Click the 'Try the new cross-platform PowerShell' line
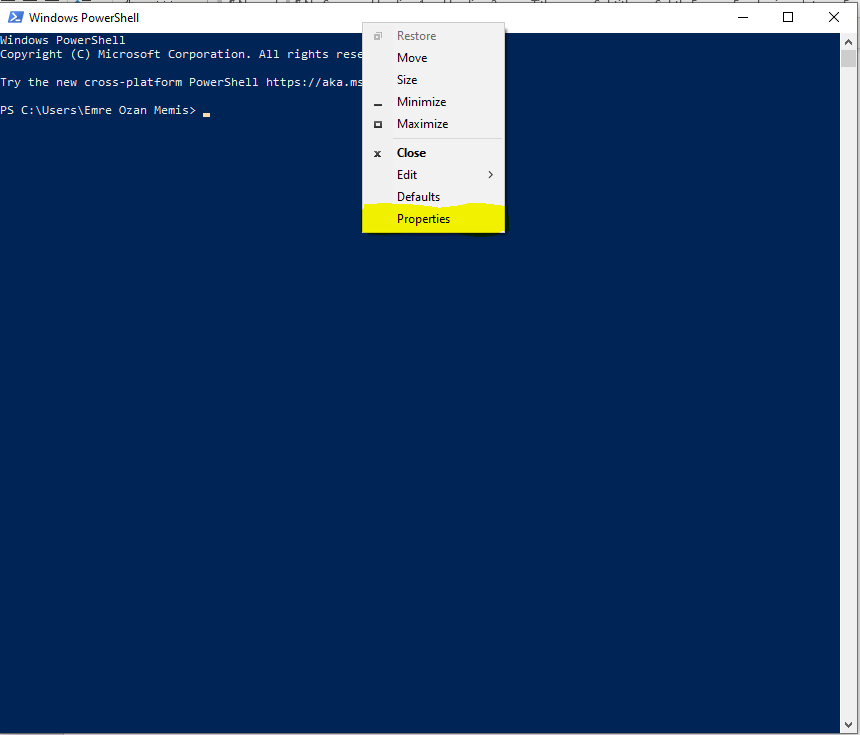Viewport: 860px width, 735px height. [x=181, y=82]
